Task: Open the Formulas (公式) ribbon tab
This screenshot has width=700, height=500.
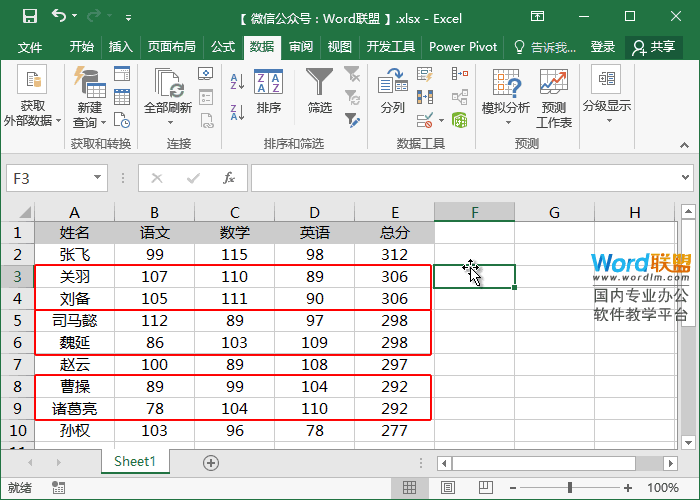Action: tap(222, 47)
